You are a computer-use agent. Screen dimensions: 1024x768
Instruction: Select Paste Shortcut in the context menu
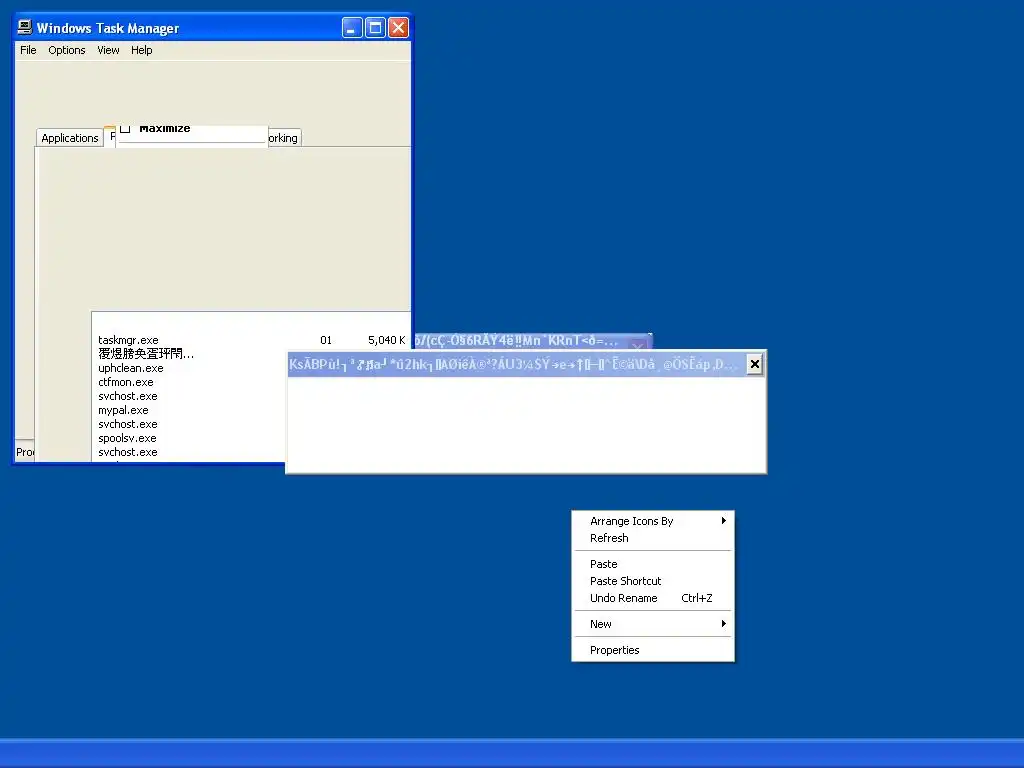click(x=653, y=581)
